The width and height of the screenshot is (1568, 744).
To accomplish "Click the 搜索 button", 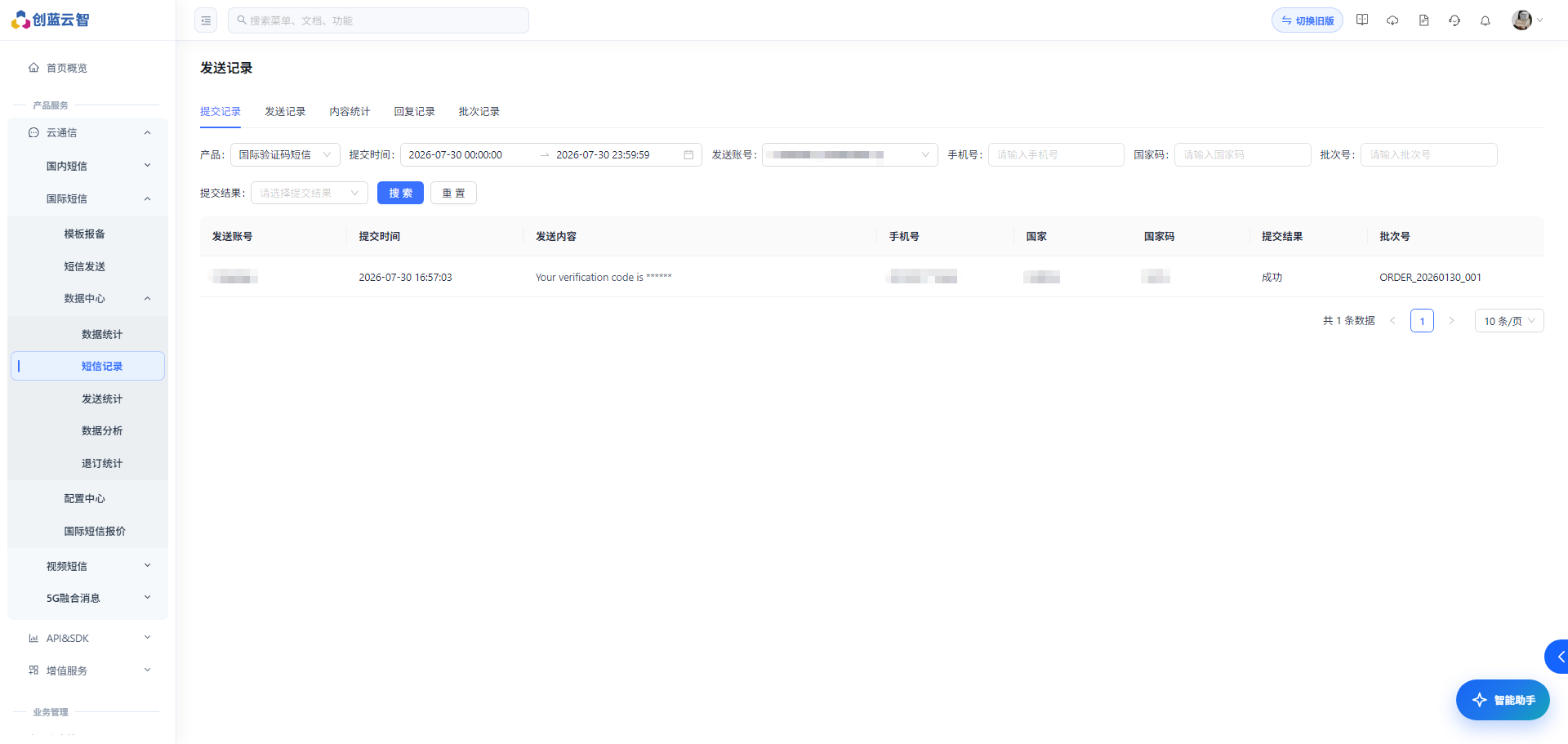I will pos(400,193).
